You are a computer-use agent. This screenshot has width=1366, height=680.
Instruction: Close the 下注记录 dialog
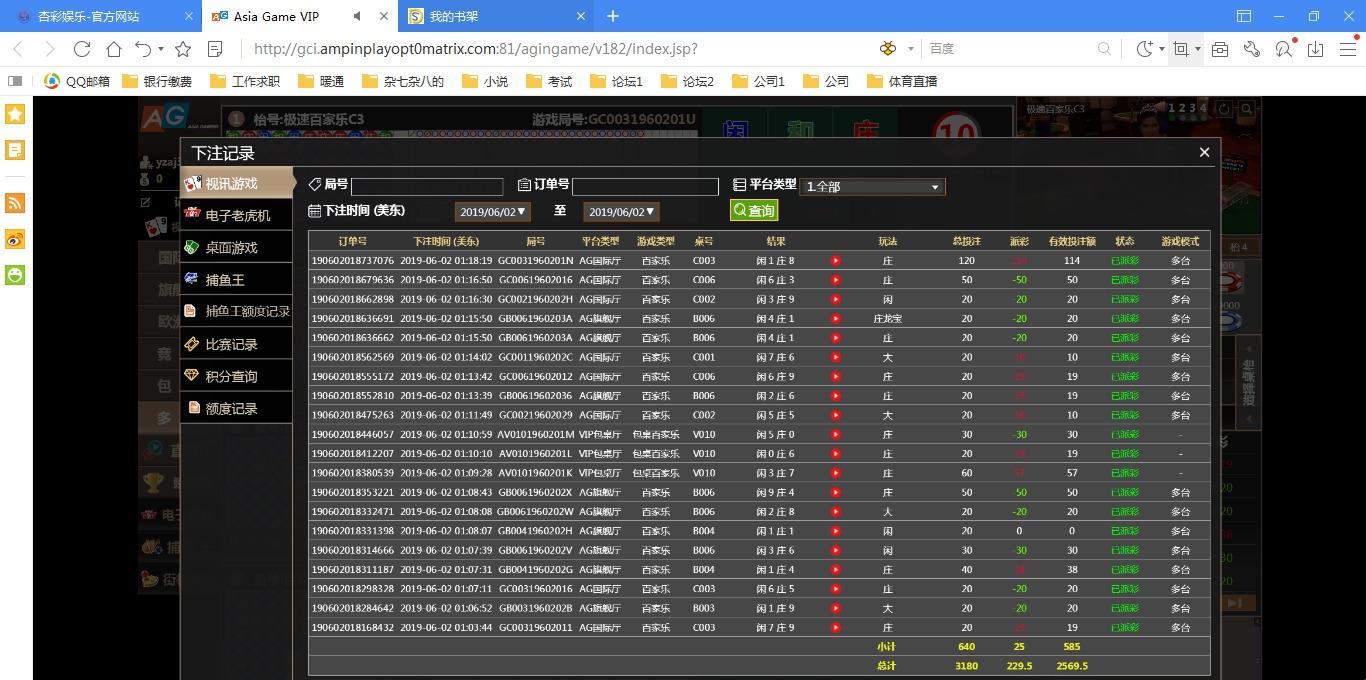coord(1204,152)
